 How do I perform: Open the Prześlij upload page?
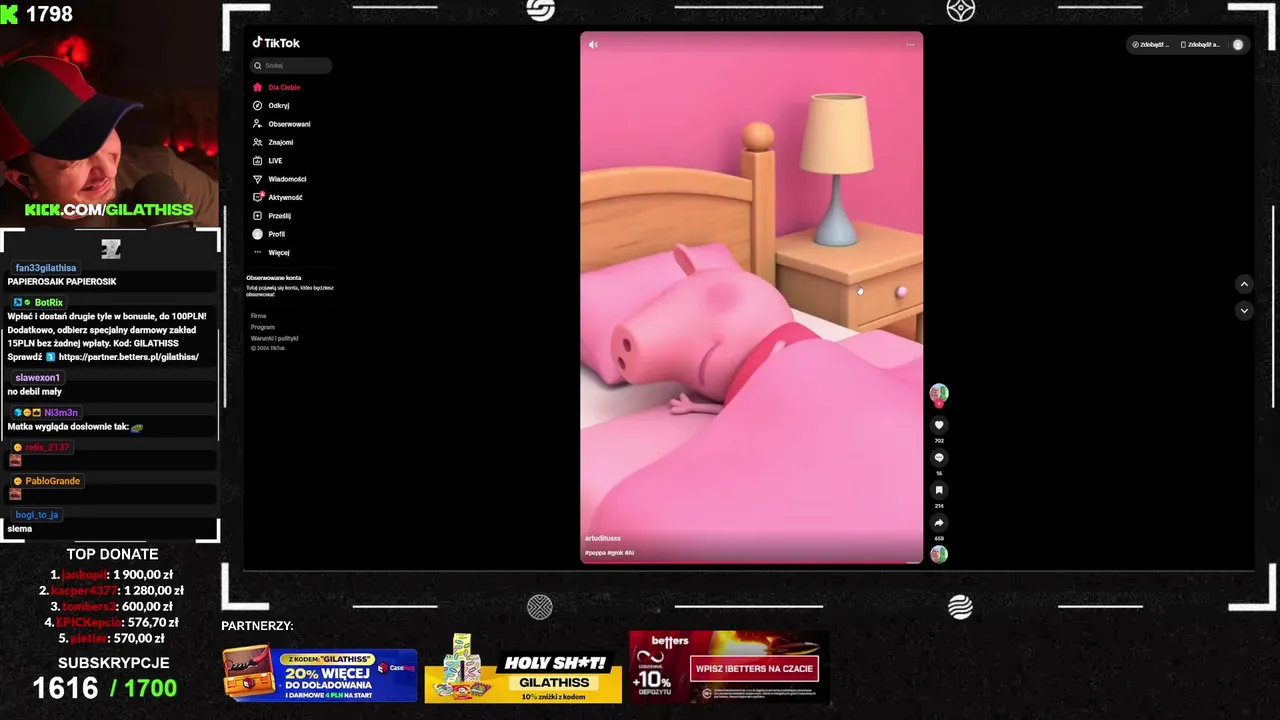[x=271, y=216]
